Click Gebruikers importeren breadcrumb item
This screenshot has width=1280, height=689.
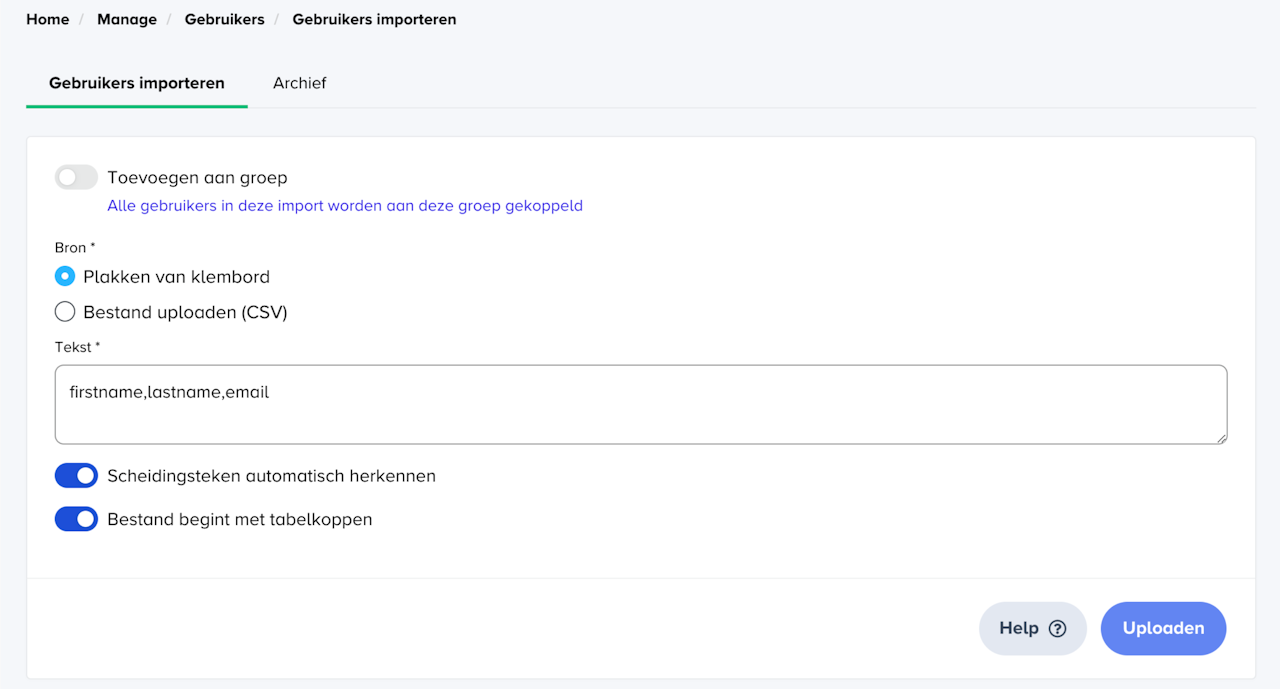374,20
